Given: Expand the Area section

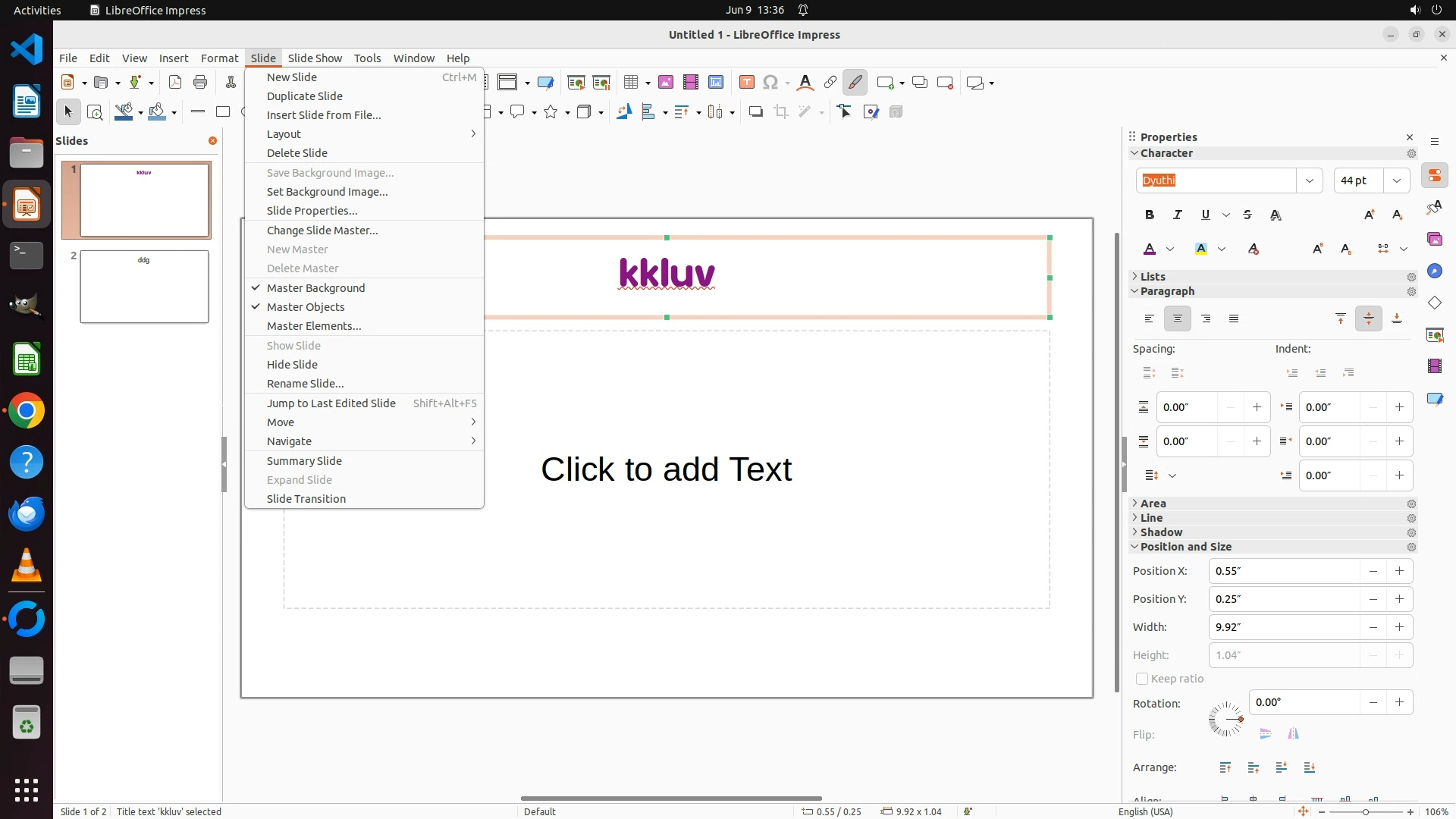Looking at the screenshot, I should 1153,504.
